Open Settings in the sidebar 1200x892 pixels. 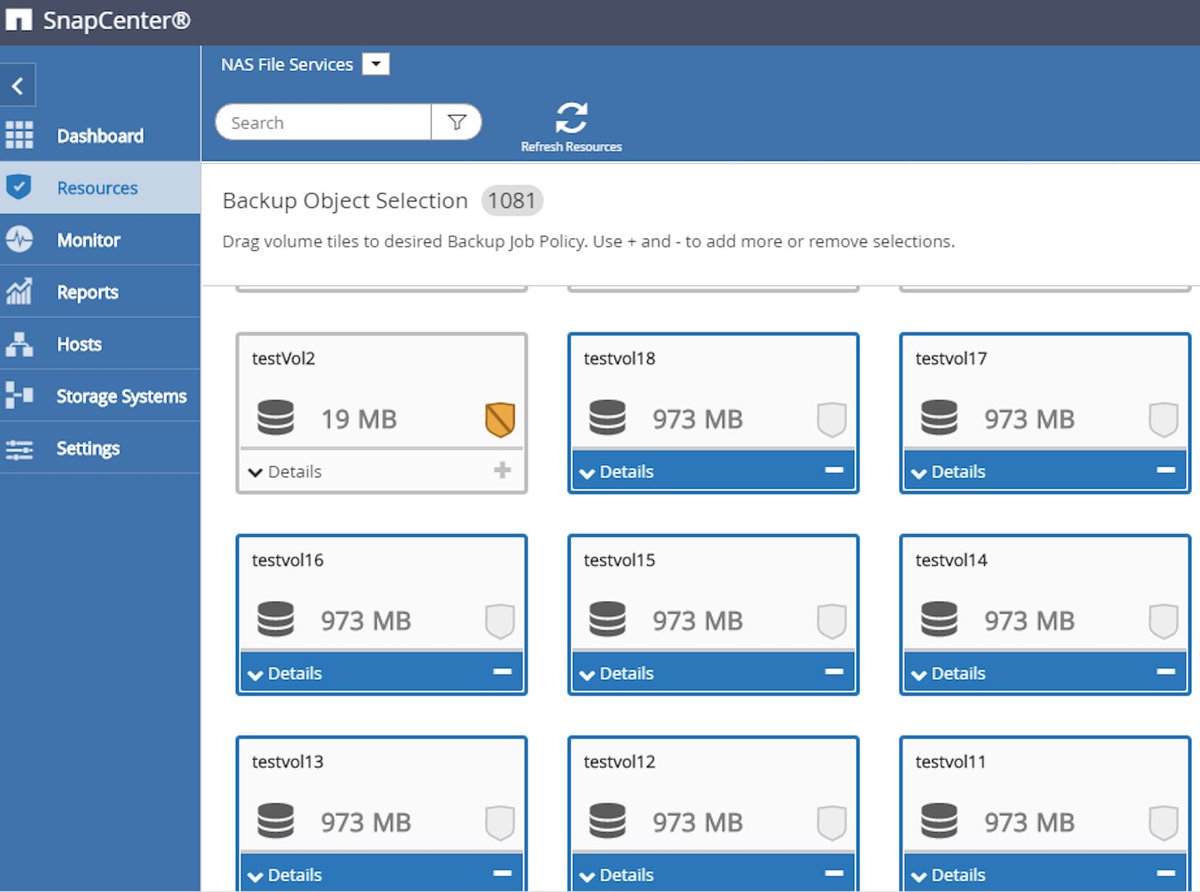tap(100, 448)
